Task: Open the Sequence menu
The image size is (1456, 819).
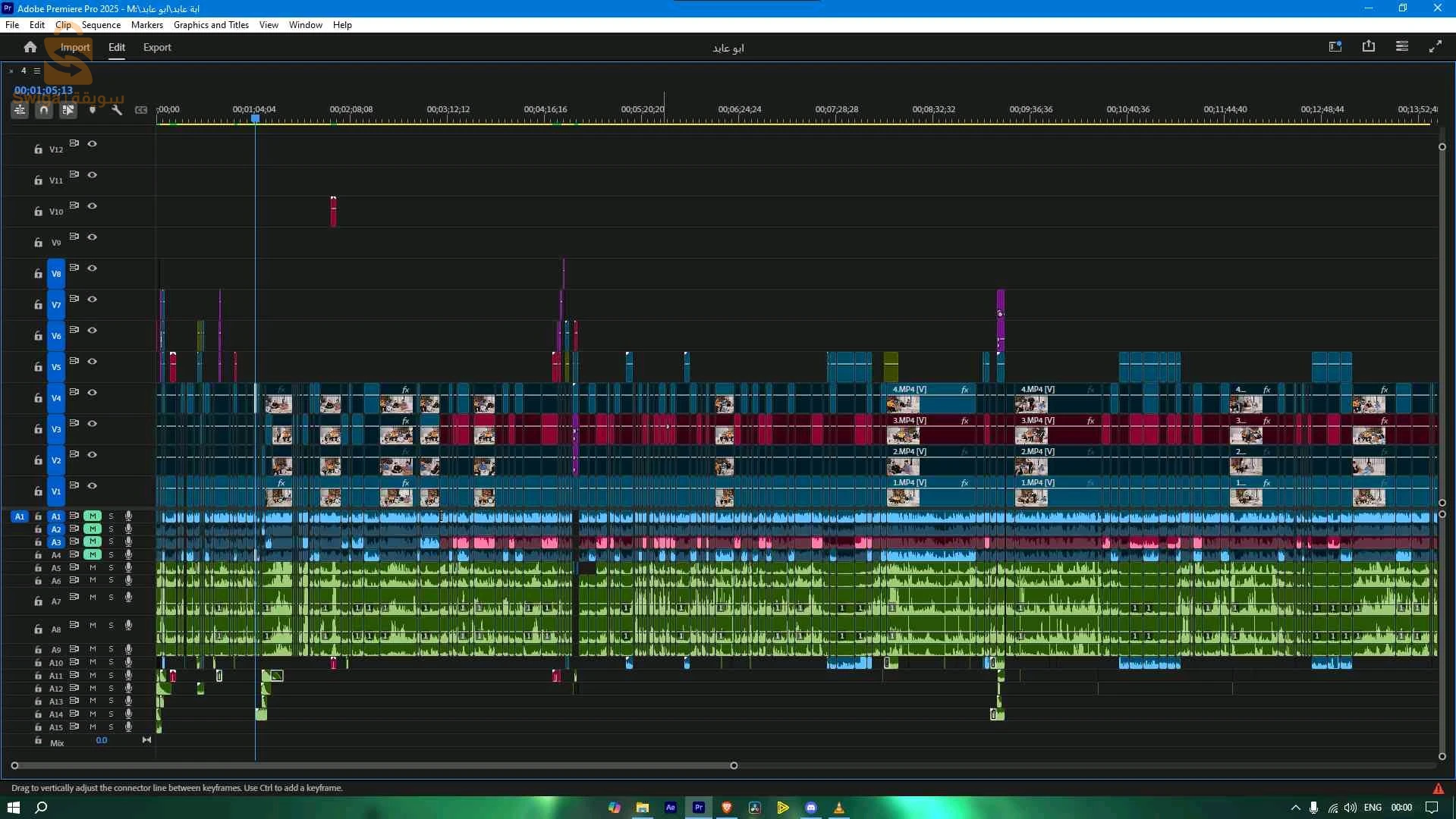Action: point(101,25)
